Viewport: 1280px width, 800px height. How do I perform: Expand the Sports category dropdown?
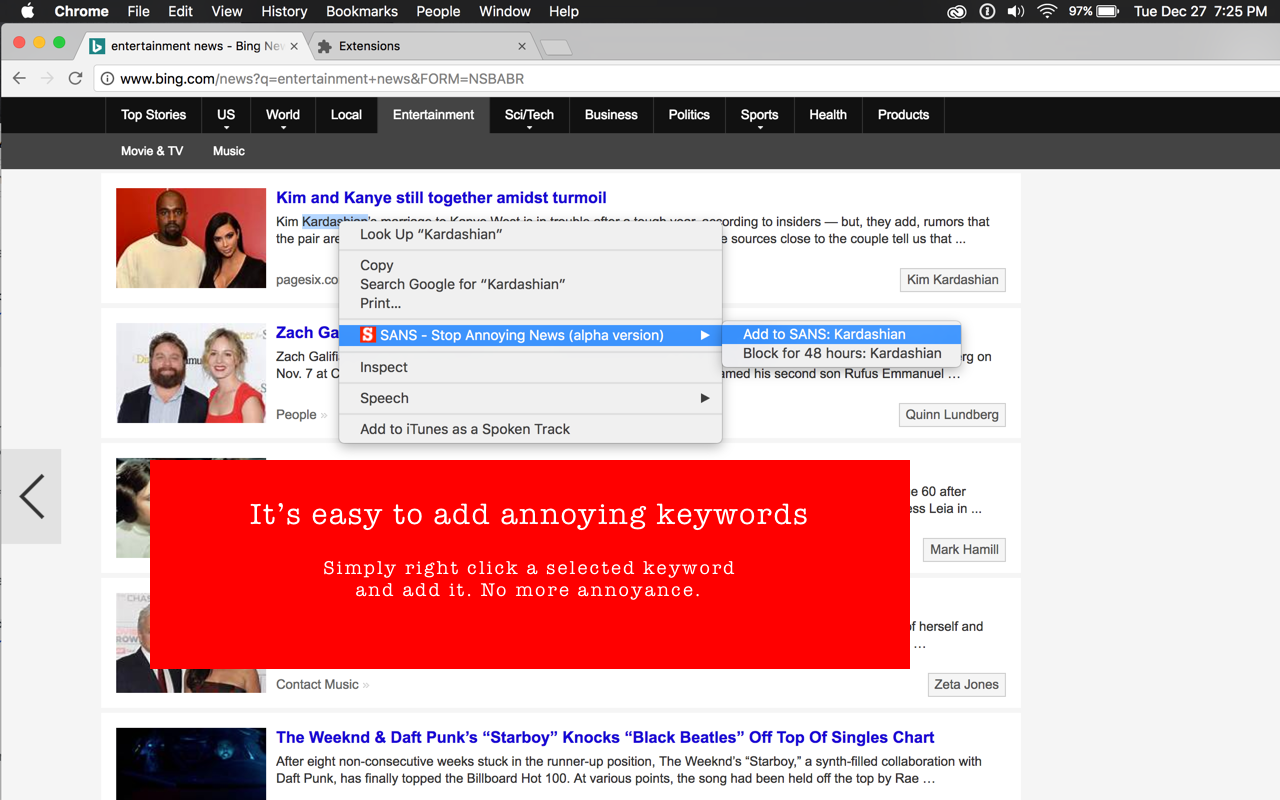pos(759,115)
